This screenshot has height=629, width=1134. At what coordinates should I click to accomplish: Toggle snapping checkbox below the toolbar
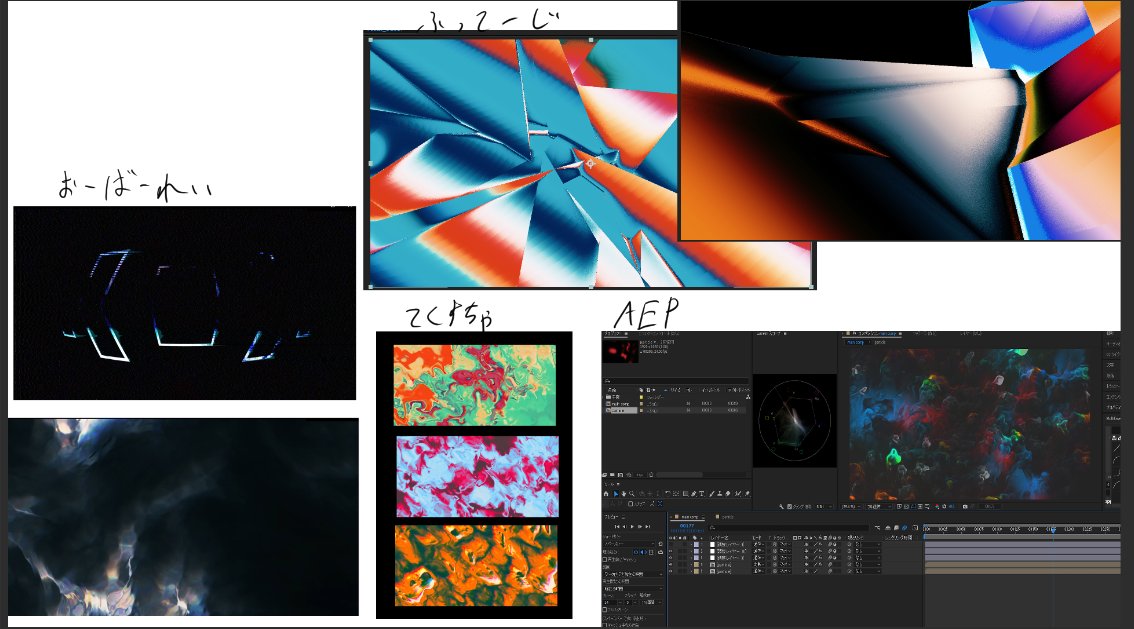click(x=631, y=503)
